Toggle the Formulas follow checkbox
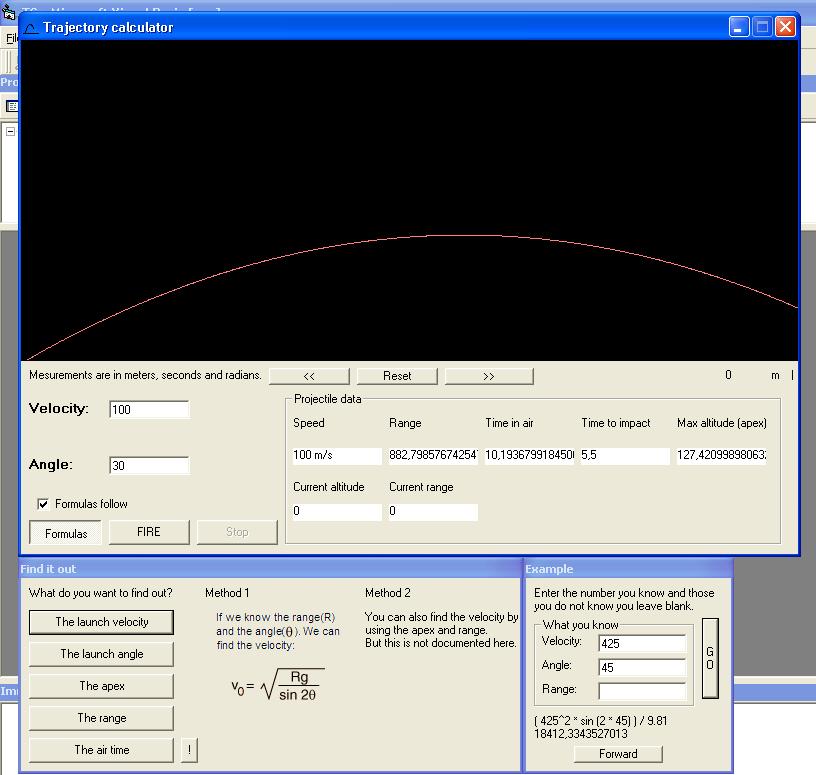Image resolution: width=816 pixels, height=775 pixels. click(43, 504)
